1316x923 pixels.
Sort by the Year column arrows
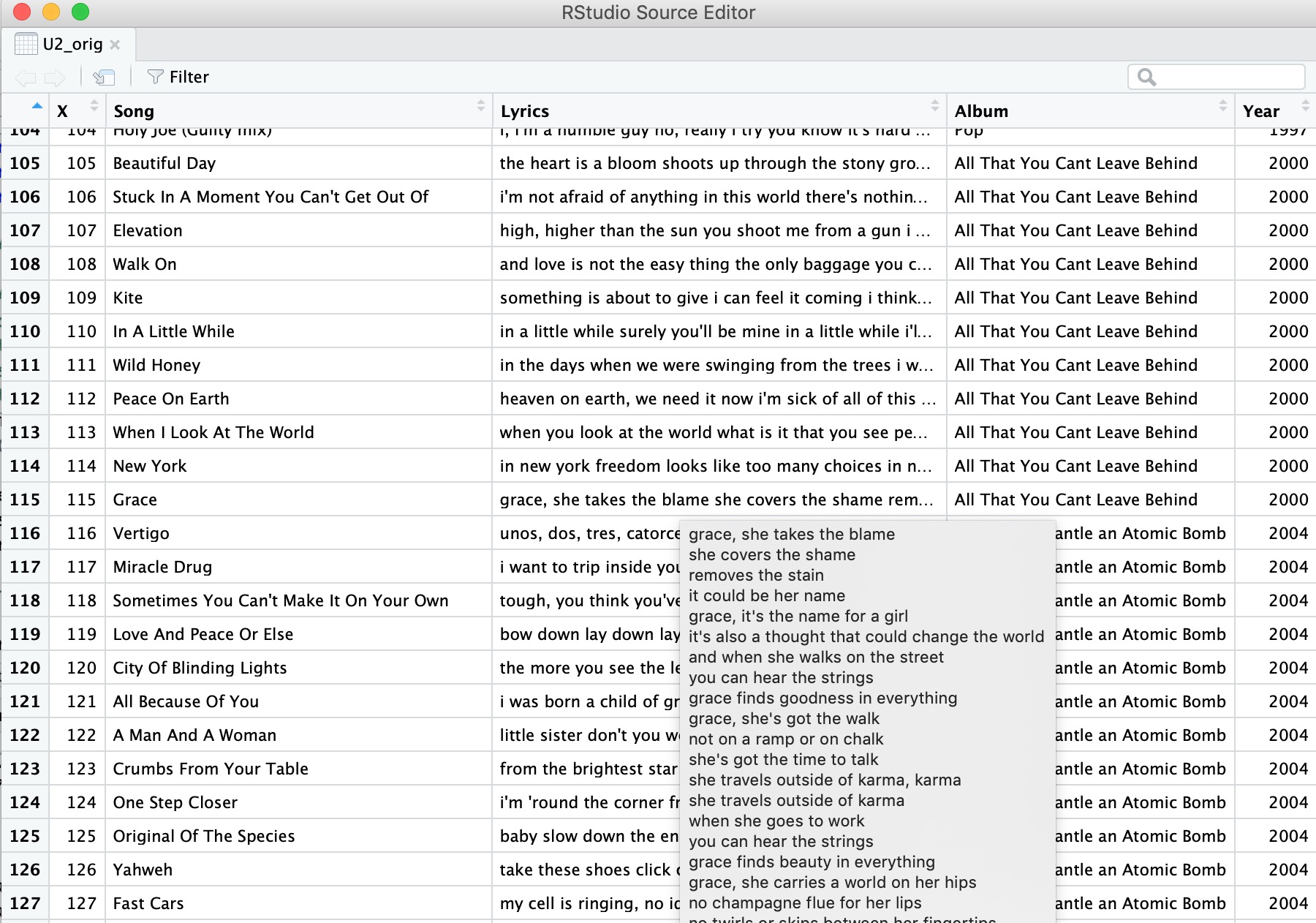(x=1305, y=106)
